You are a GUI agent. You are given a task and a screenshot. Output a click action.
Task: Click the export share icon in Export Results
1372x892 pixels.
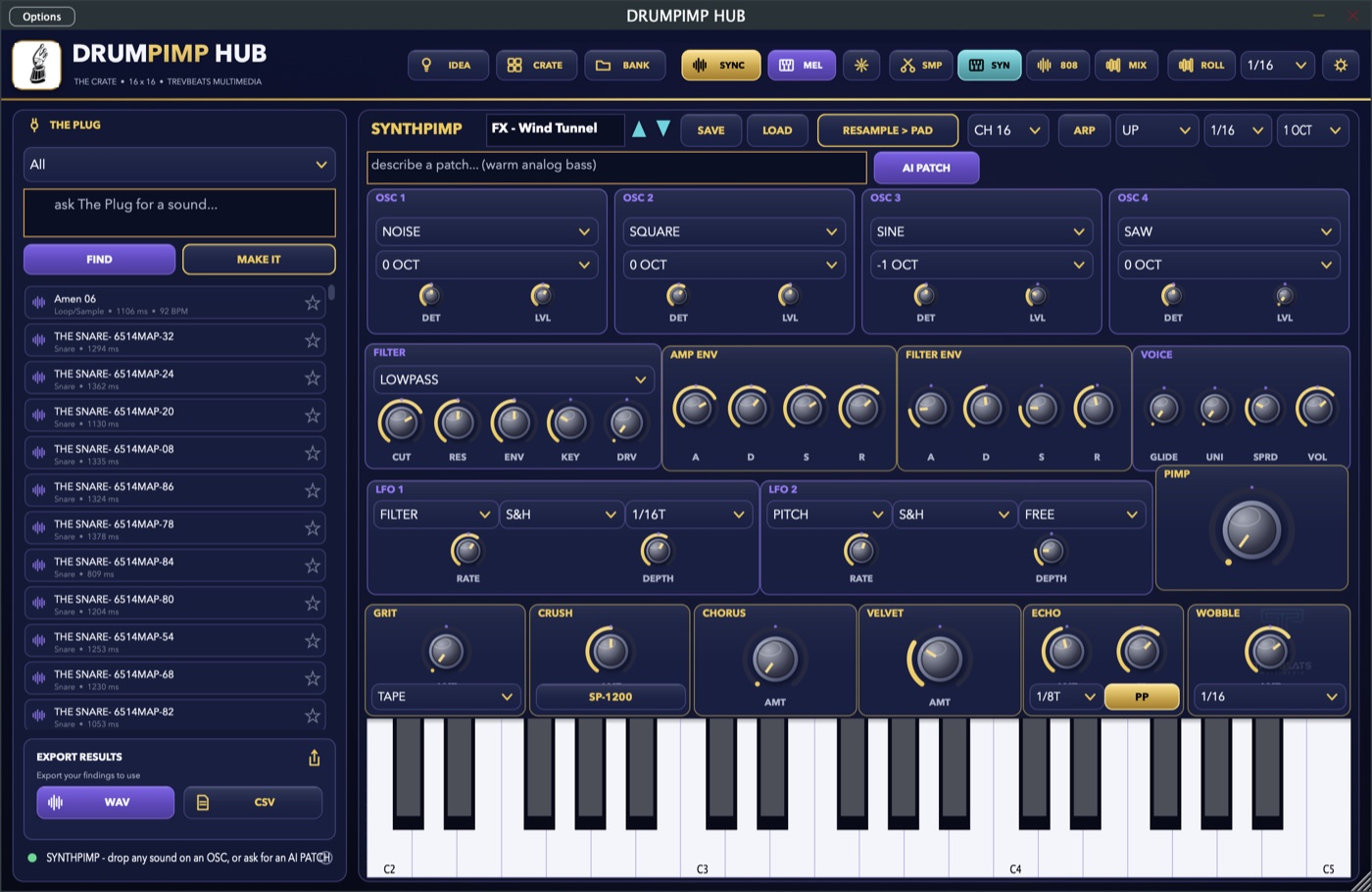315,758
